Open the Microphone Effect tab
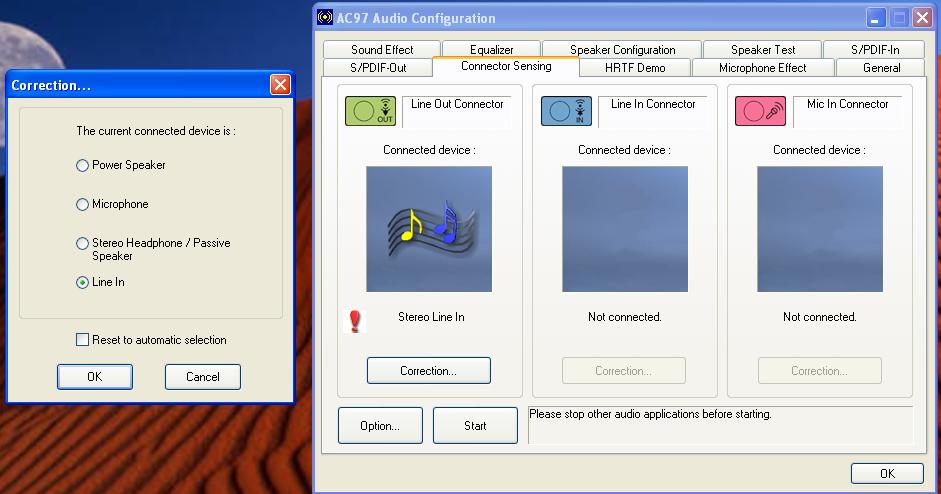Image resolution: width=941 pixels, height=494 pixels. click(x=763, y=68)
